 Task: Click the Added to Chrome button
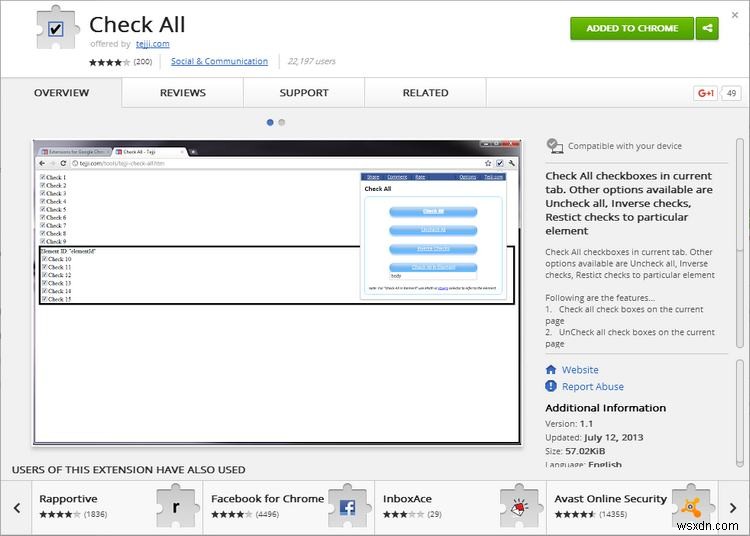coord(632,28)
